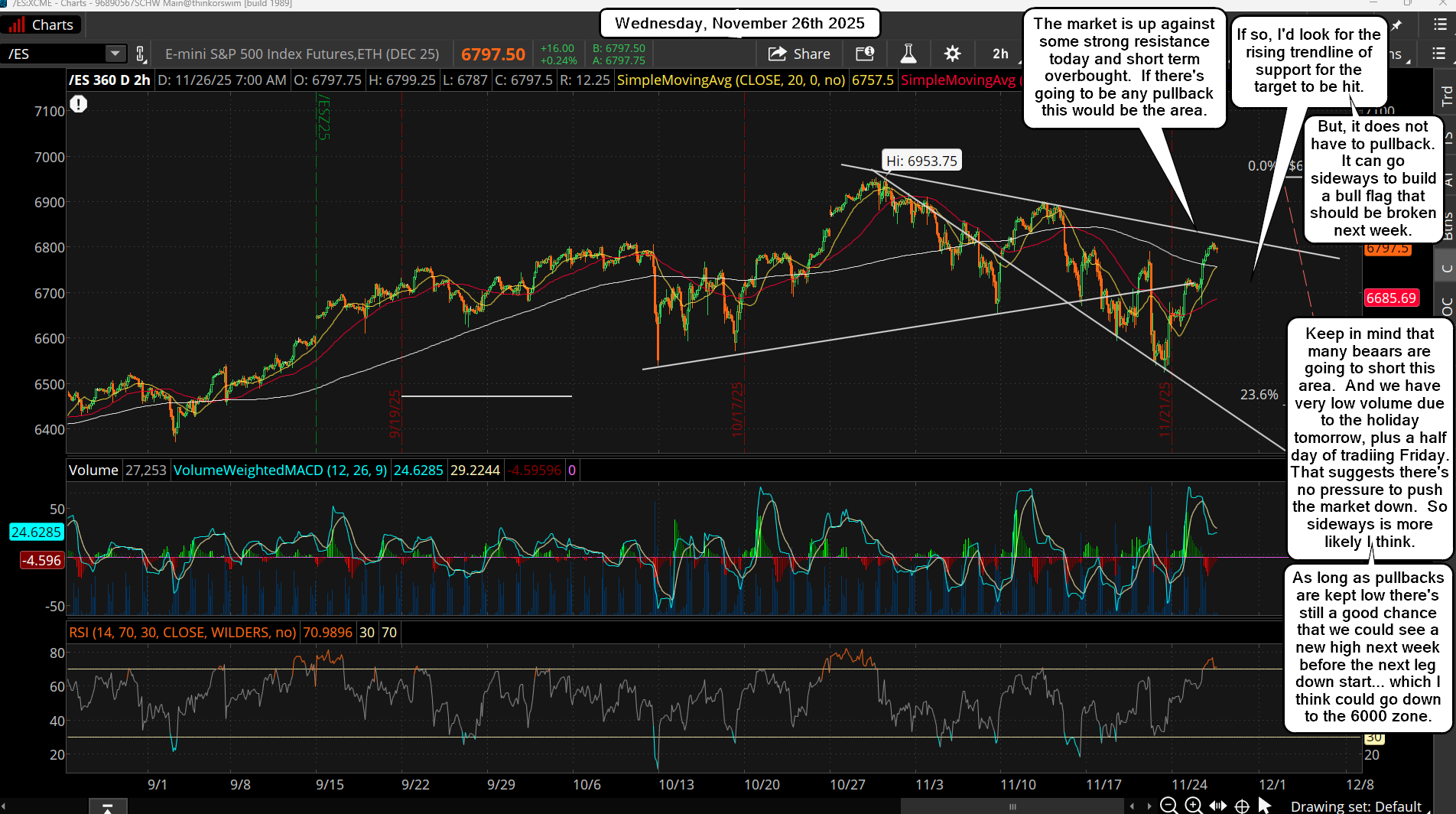Open the 2h timeframe selector

[1000, 54]
